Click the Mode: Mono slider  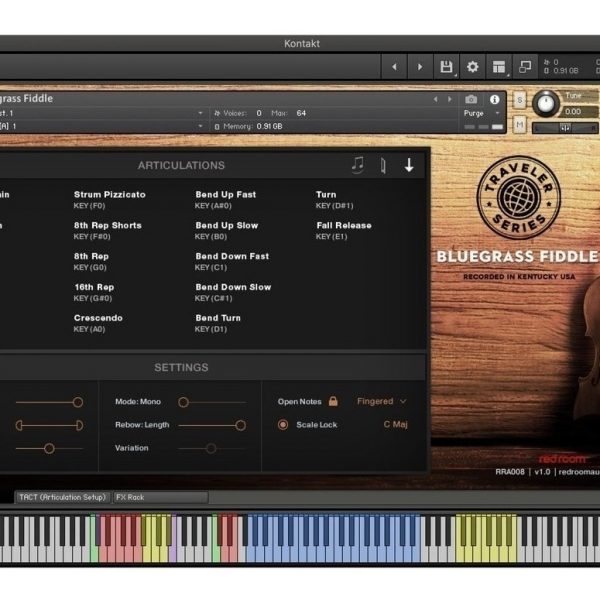[212, 402]
